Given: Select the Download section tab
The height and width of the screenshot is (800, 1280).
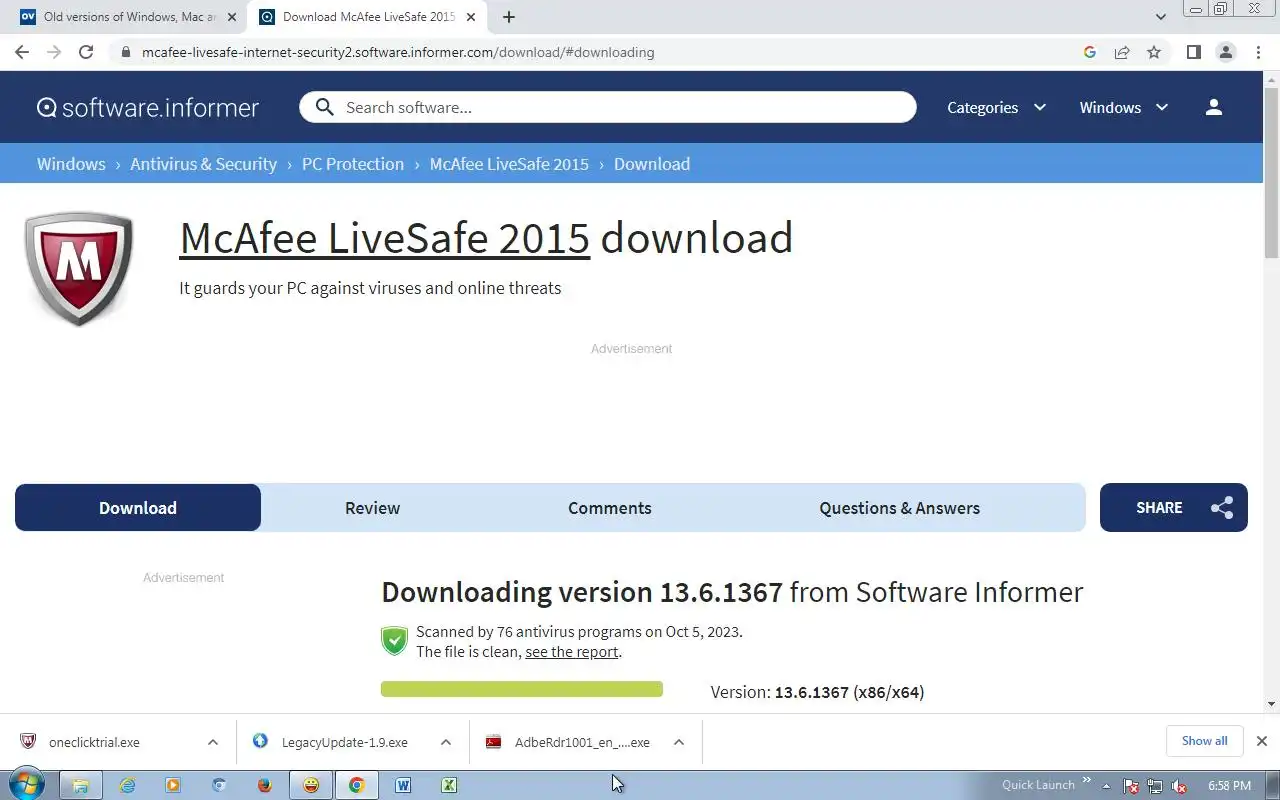Looking at the screenshot, I should (138, 508).
